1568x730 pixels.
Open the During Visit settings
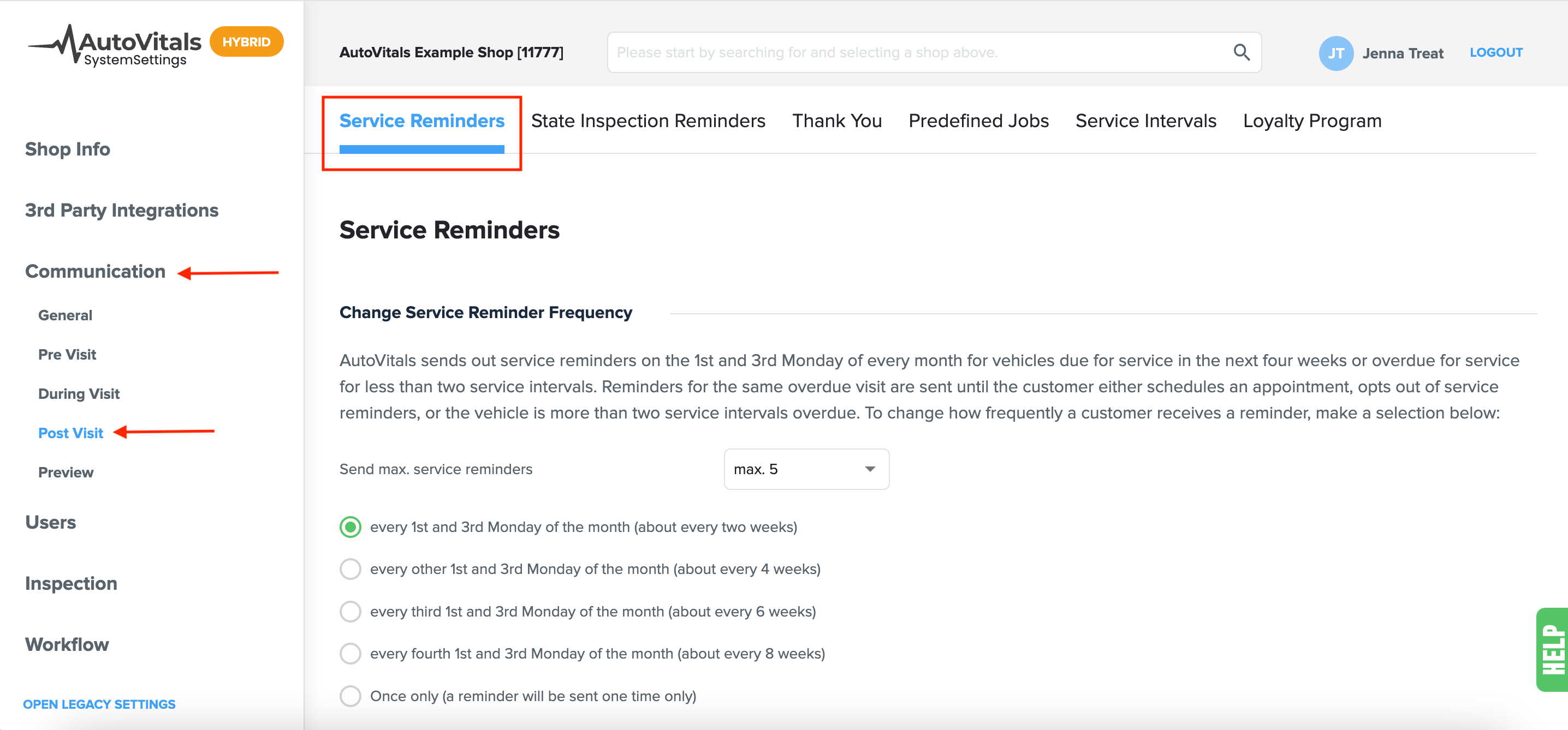tap(79, 393)
